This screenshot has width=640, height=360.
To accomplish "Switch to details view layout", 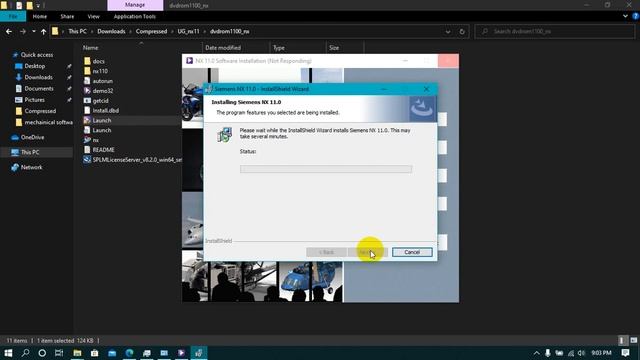I will 622,340.
